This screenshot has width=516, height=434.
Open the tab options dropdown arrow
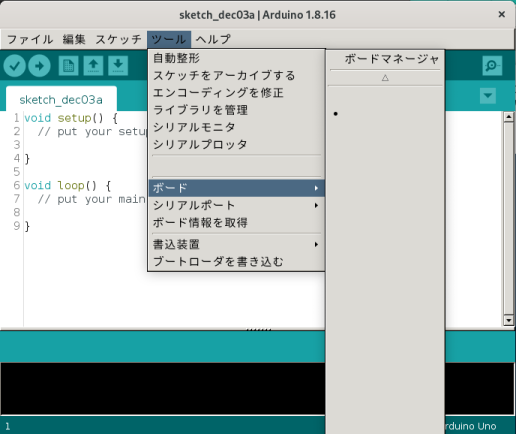pos(488,96)
